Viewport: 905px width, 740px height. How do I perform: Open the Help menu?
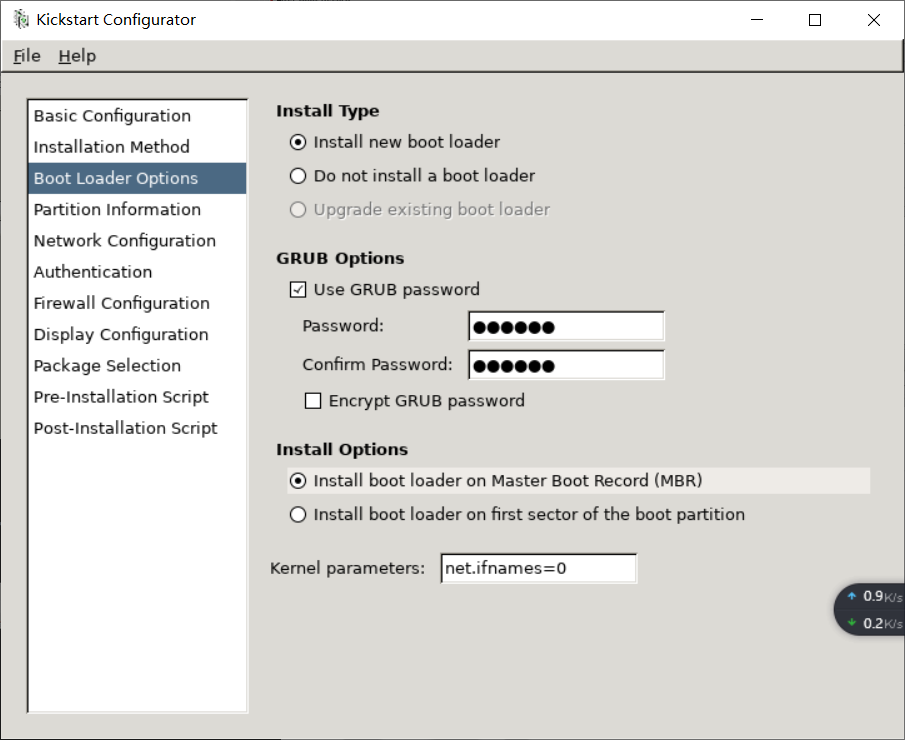77,56
